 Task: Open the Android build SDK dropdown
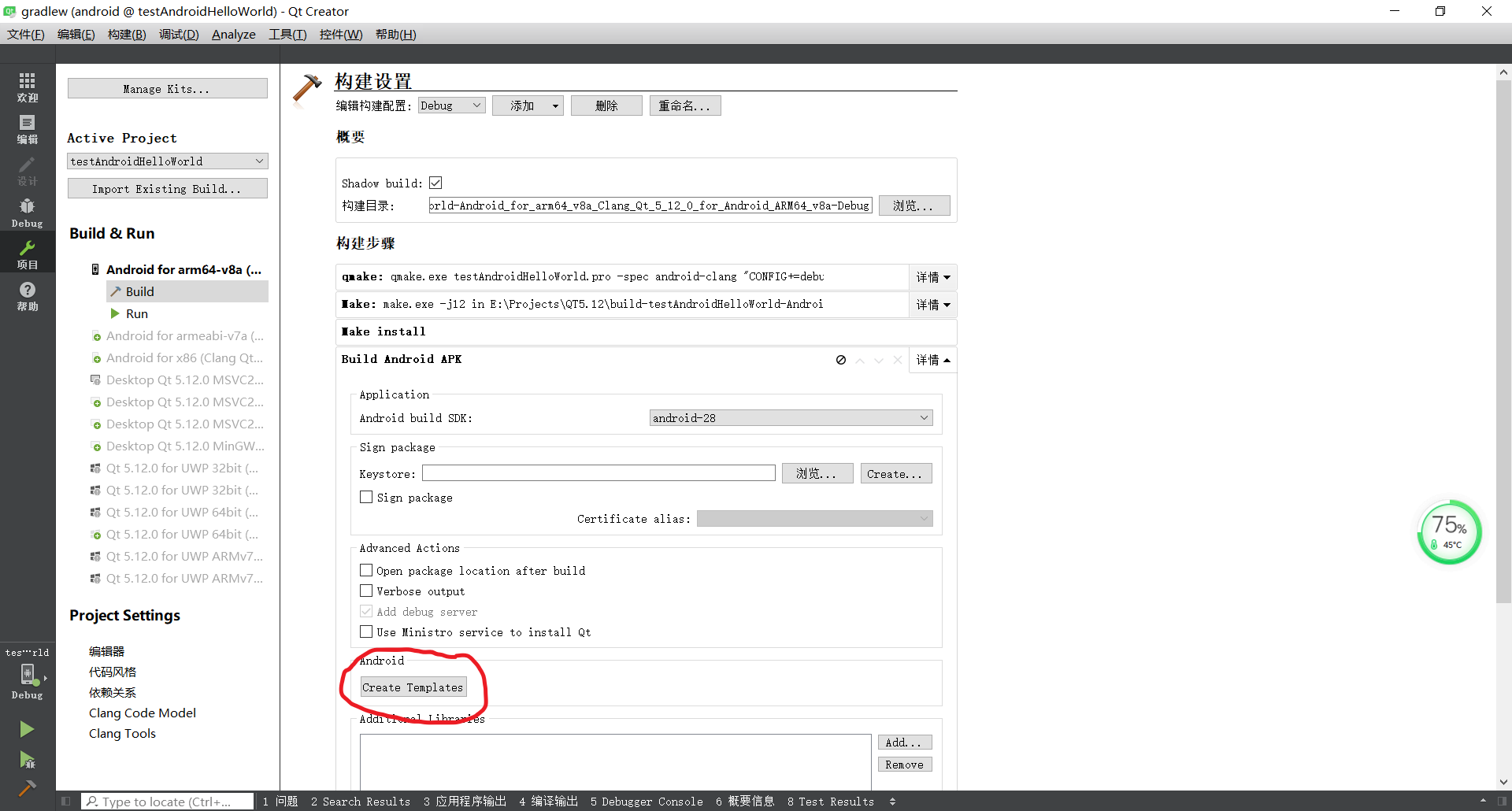(x=790, y=417)
